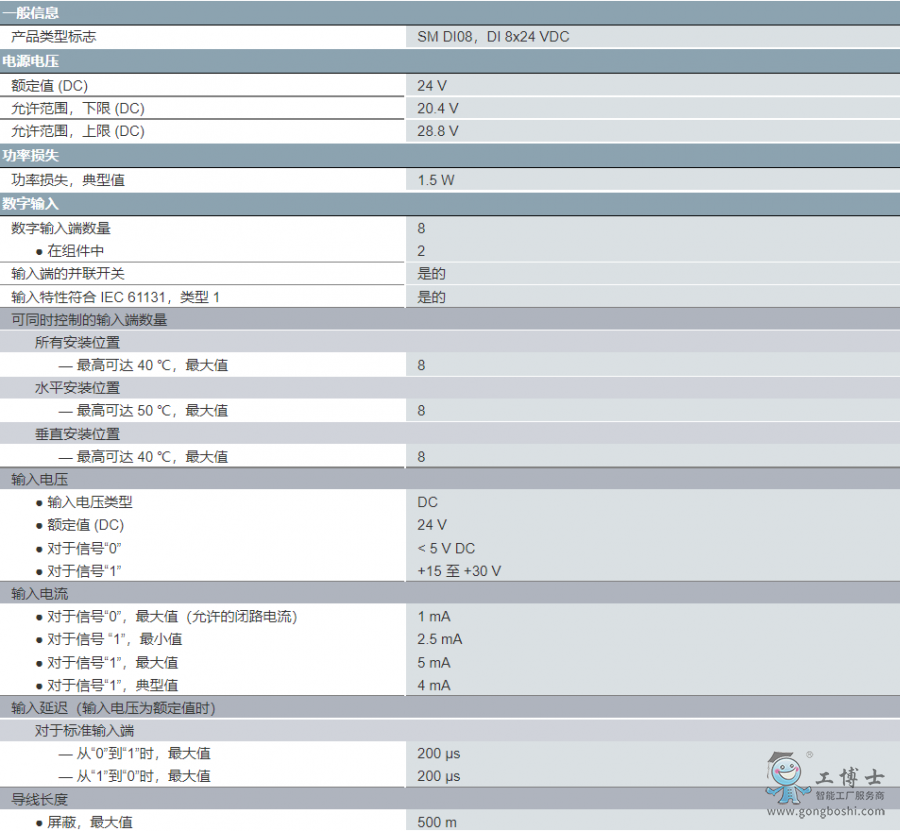Click the 工博士 brand name text

[x=850, y=777]
